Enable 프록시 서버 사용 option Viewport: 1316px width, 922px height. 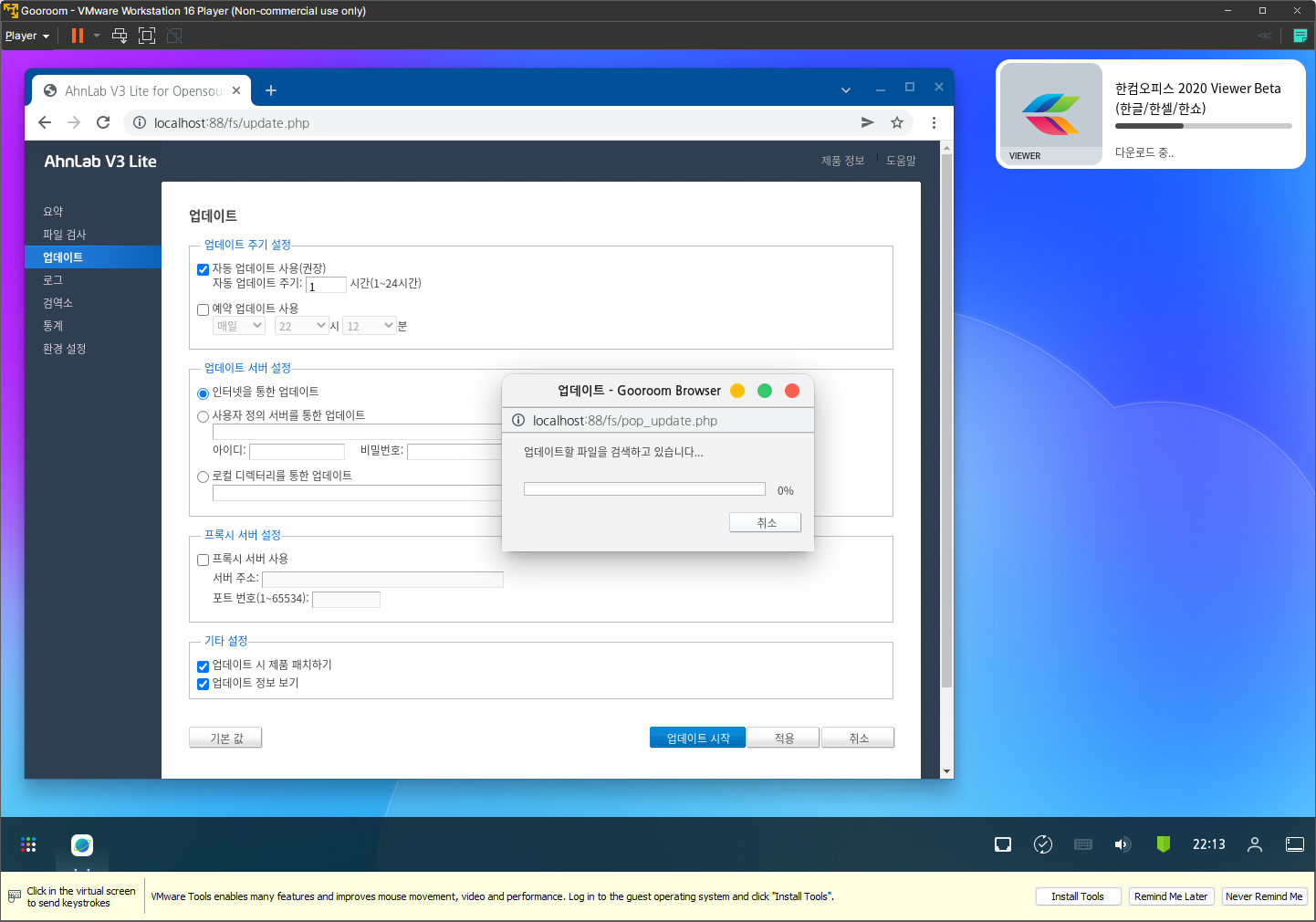click(203, 560)
